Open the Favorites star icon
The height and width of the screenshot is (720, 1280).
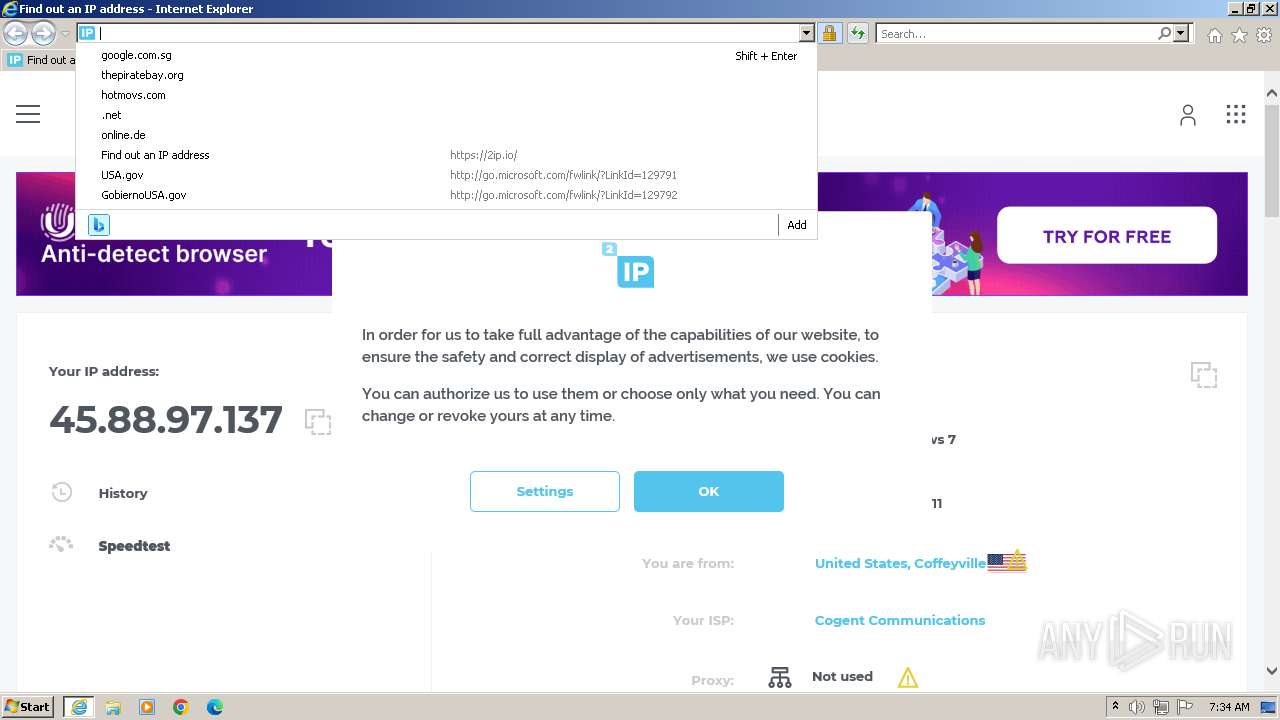[x=1239, y=35]
